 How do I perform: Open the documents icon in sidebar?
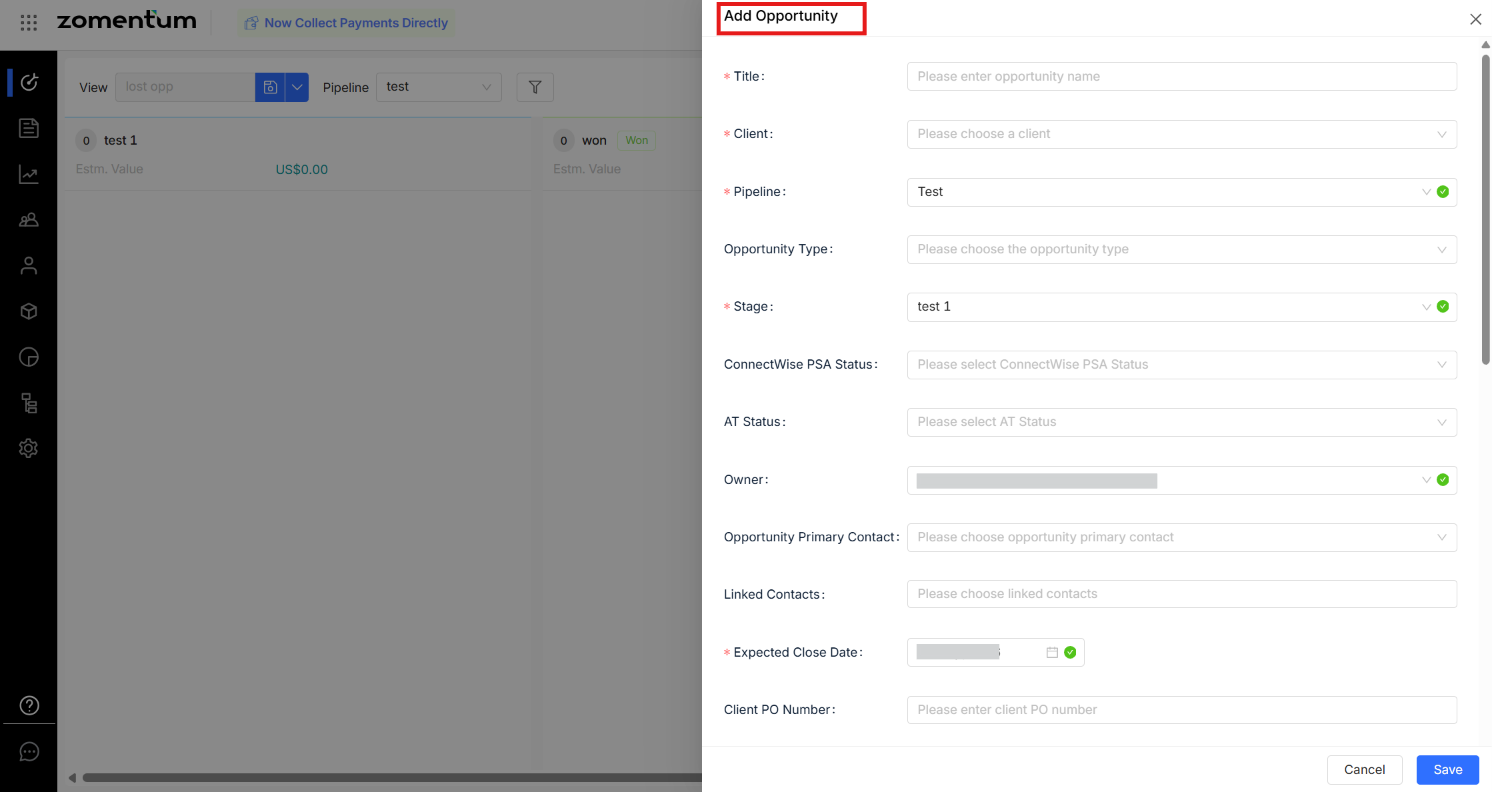[x=29, y=128]
